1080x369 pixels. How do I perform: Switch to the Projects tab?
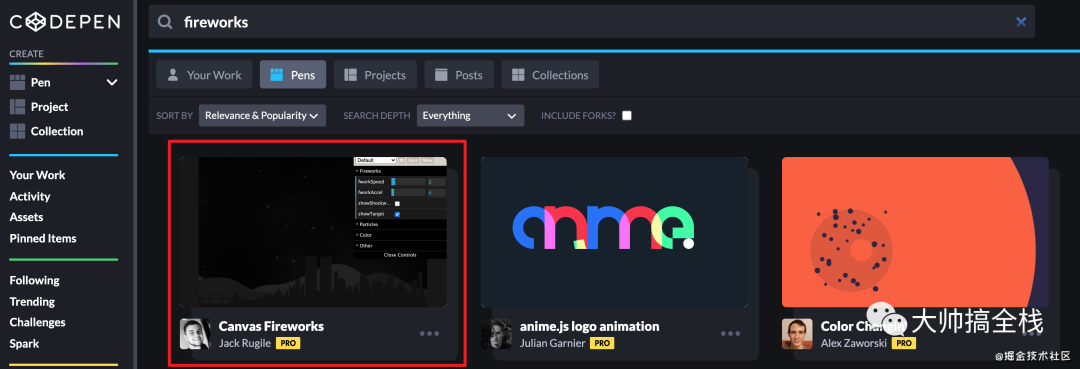coord(375,74)
